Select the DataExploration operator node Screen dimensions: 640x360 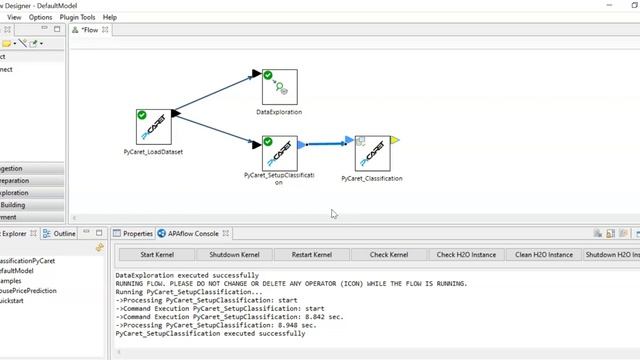coord(280,87)
